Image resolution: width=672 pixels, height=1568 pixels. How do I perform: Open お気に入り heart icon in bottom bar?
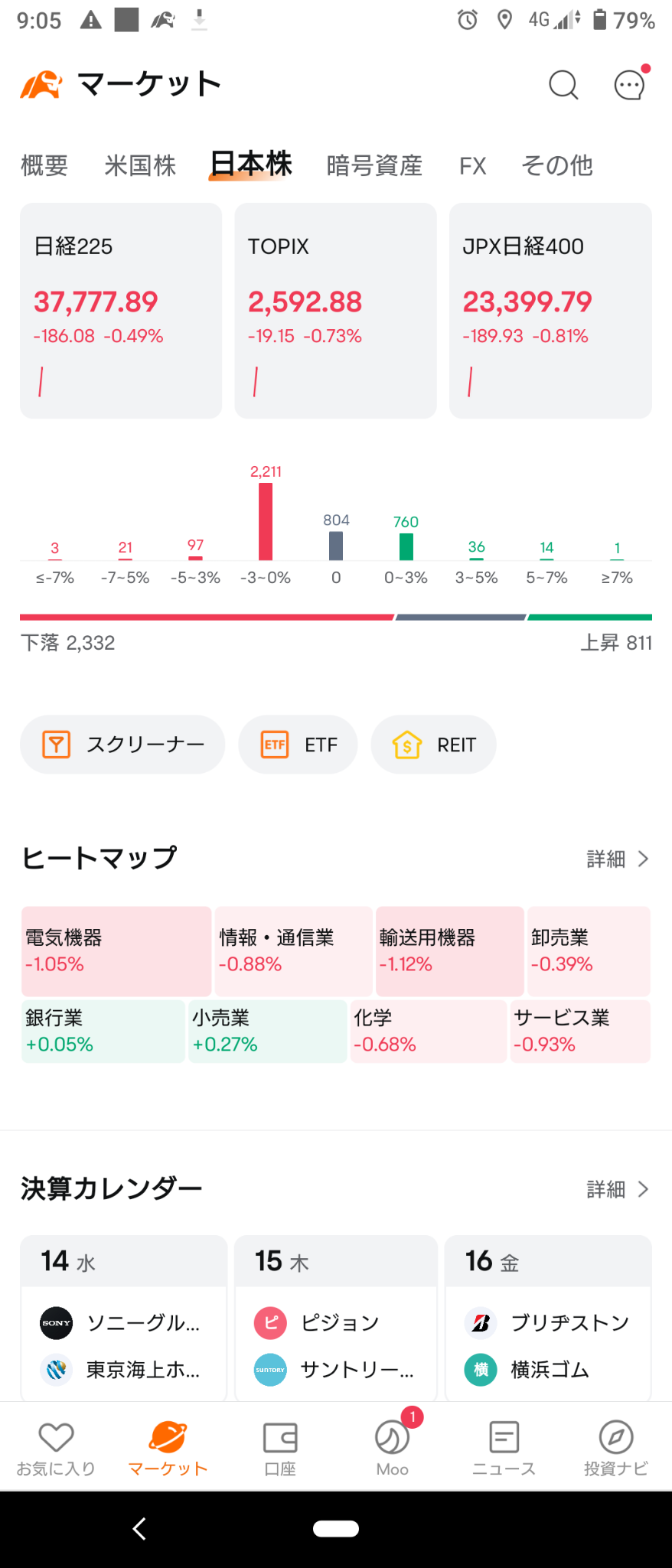[x=56, y=1446]
